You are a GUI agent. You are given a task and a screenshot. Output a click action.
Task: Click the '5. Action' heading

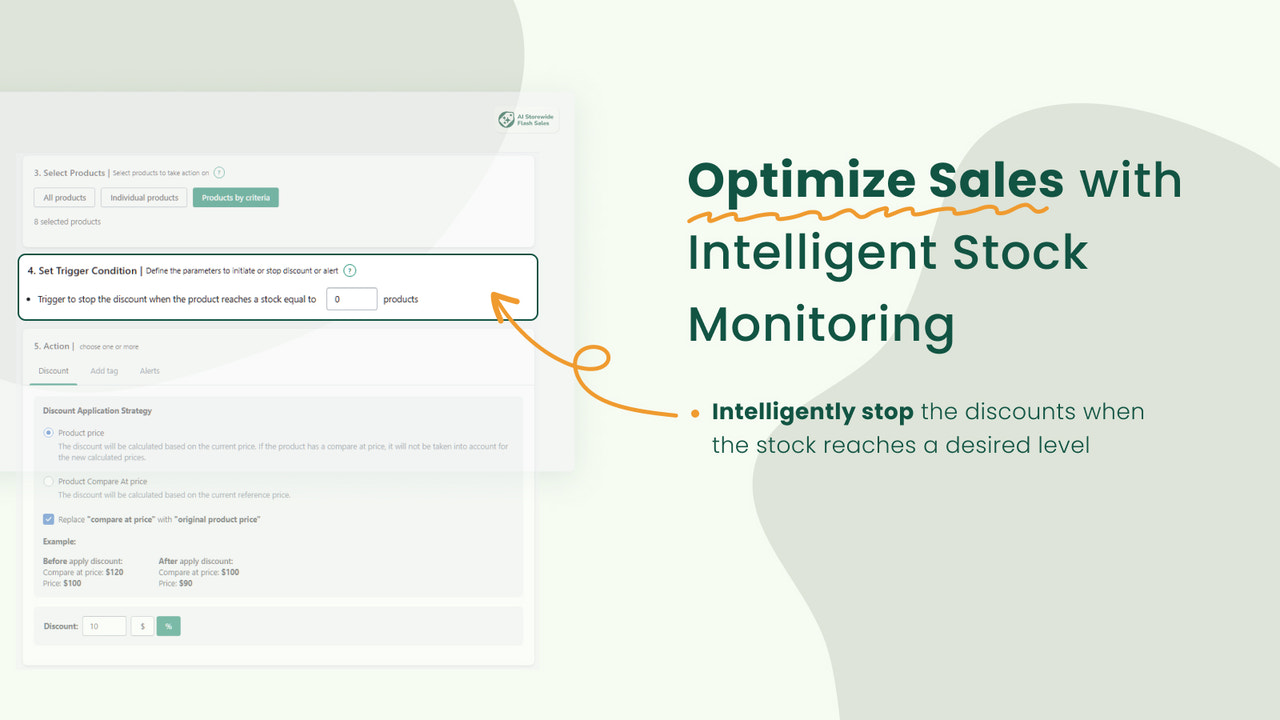coord(52,346)
